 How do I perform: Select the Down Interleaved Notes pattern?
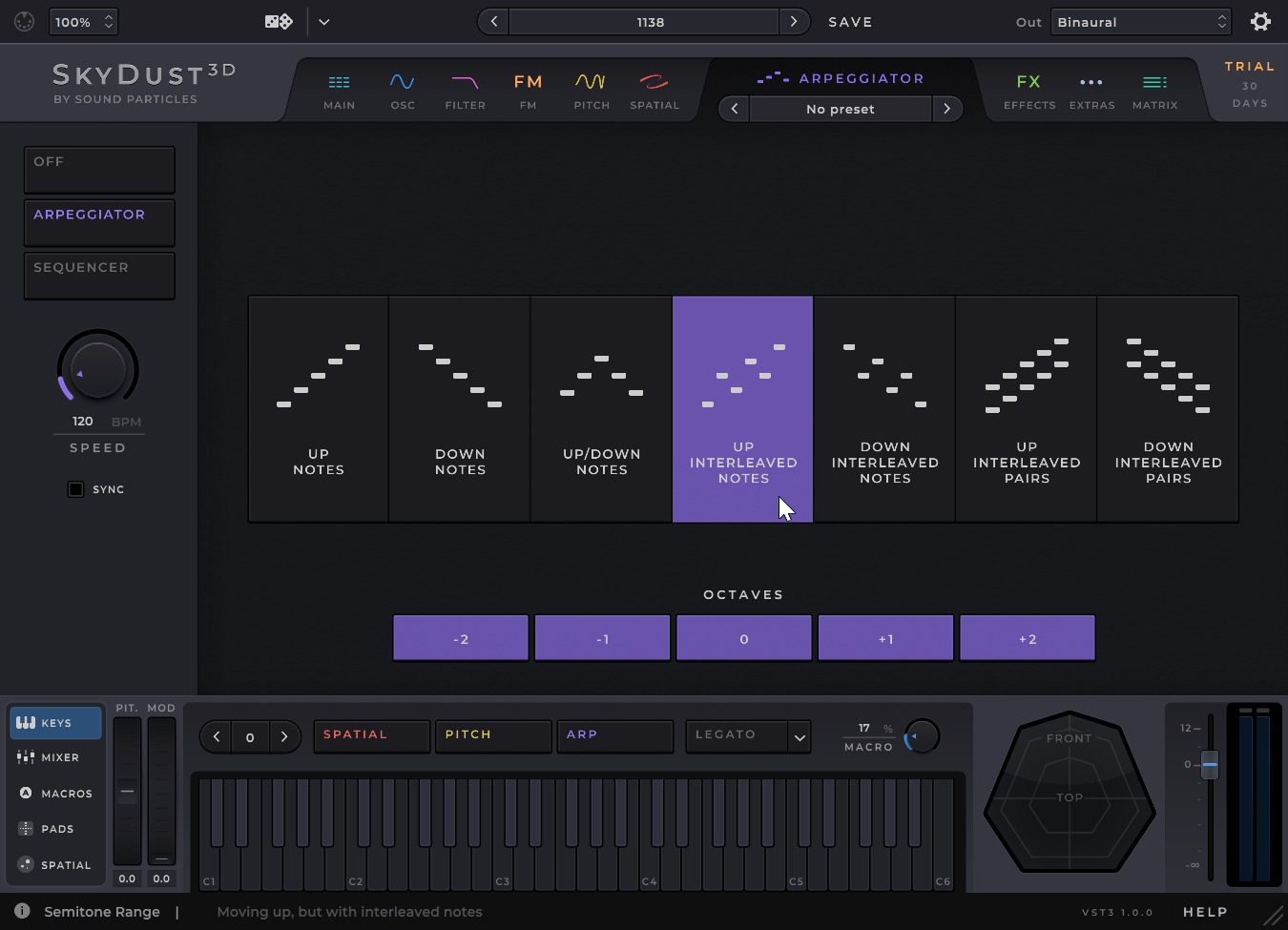884,409
